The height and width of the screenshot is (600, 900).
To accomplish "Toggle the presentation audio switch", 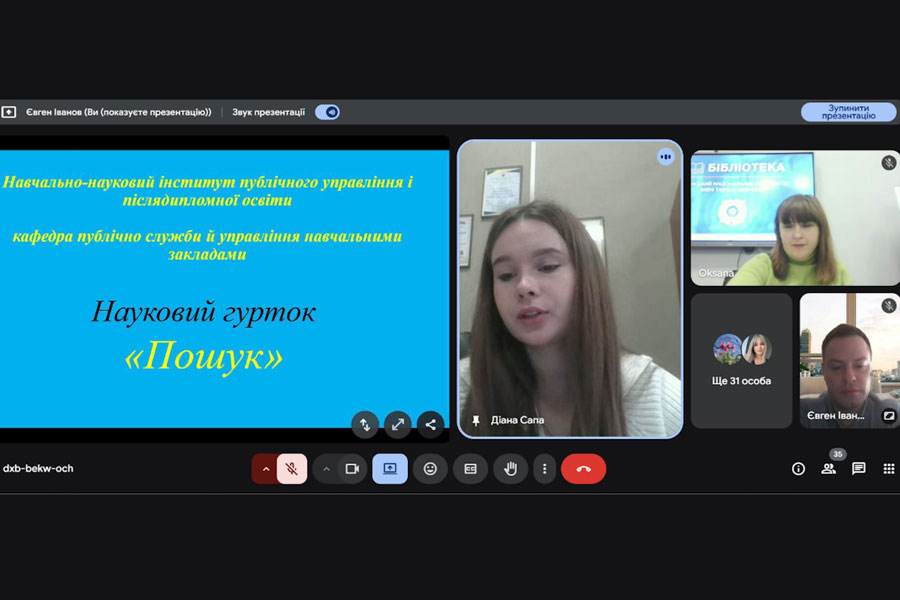I will [327, 112].
